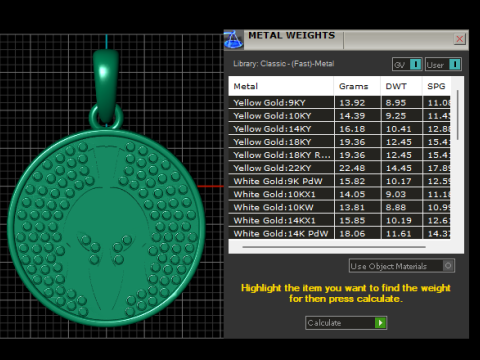Screen dimensions: 480x360
Task: Click the Library: Classic-(Fast)-Metal label
Action: tap(284, 63)
